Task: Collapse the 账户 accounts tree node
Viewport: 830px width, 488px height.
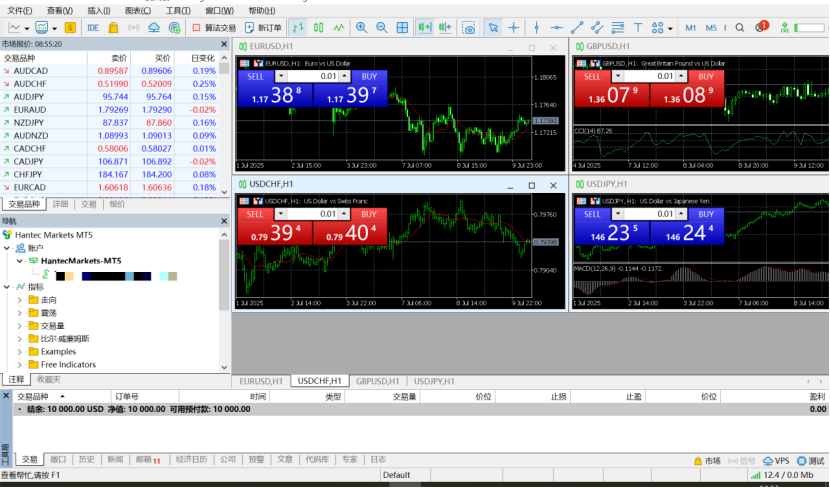Action: pyautogui.click(x=7, y=248)
